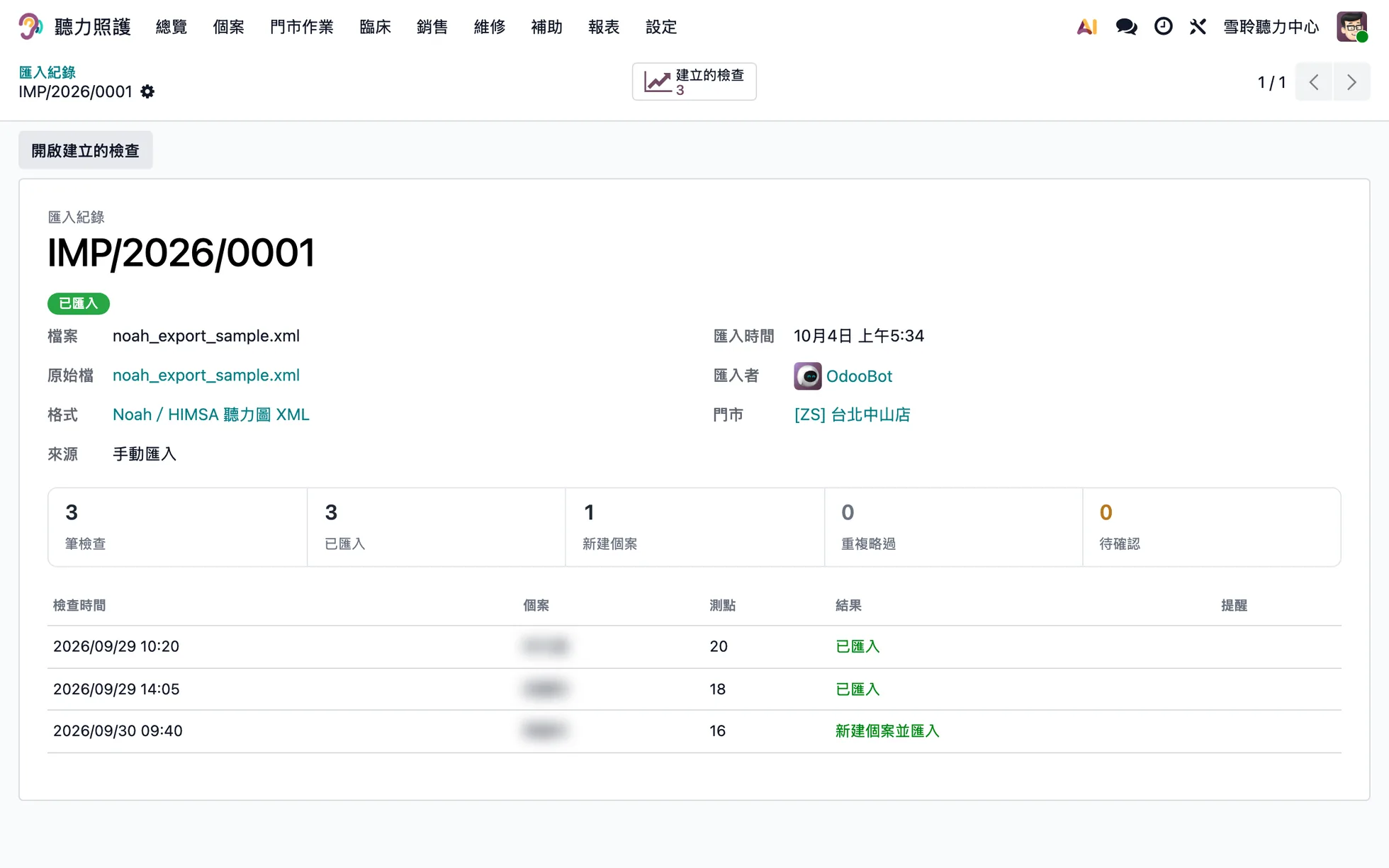
Task: Go to next record arrow
Action: [x=1351, y=82]
